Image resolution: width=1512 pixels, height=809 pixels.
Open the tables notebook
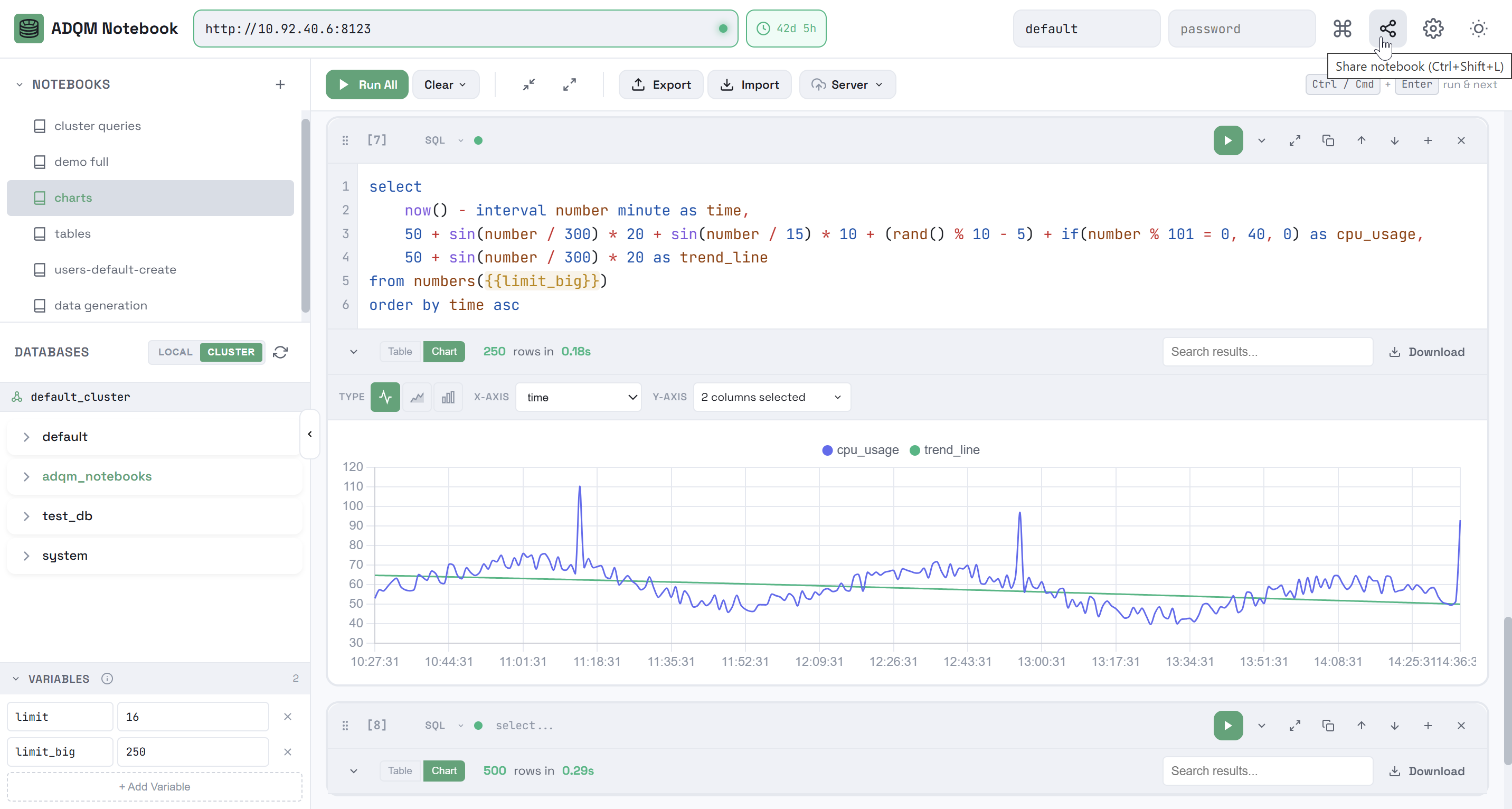pyautogui.click(x=72, y=233)
